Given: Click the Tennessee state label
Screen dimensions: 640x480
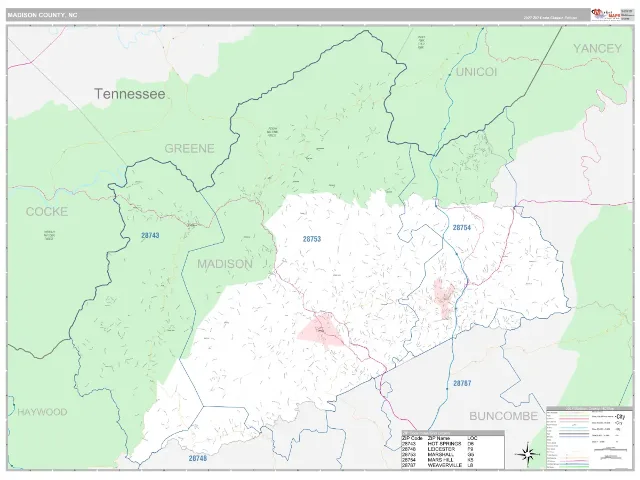Looking at the screenshot, I should click(x=130, y=94).
